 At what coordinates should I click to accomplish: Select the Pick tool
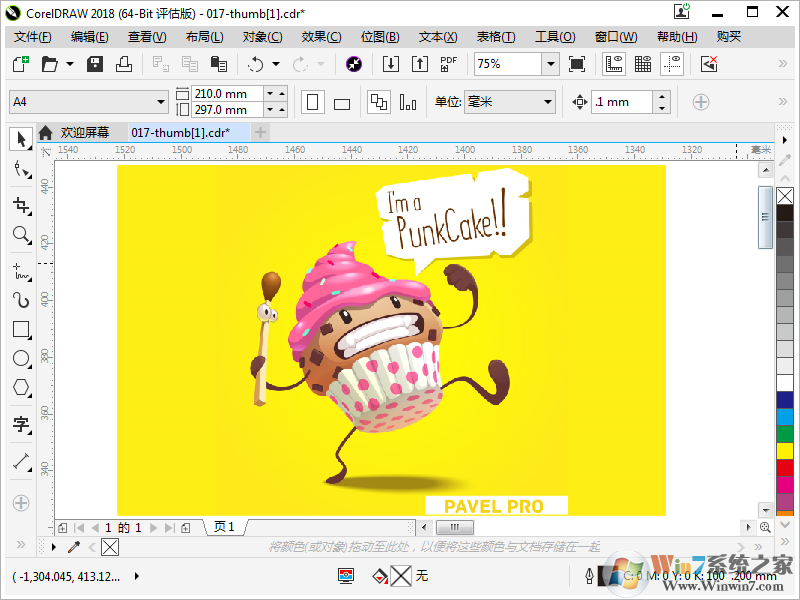(x=20, y=139)
